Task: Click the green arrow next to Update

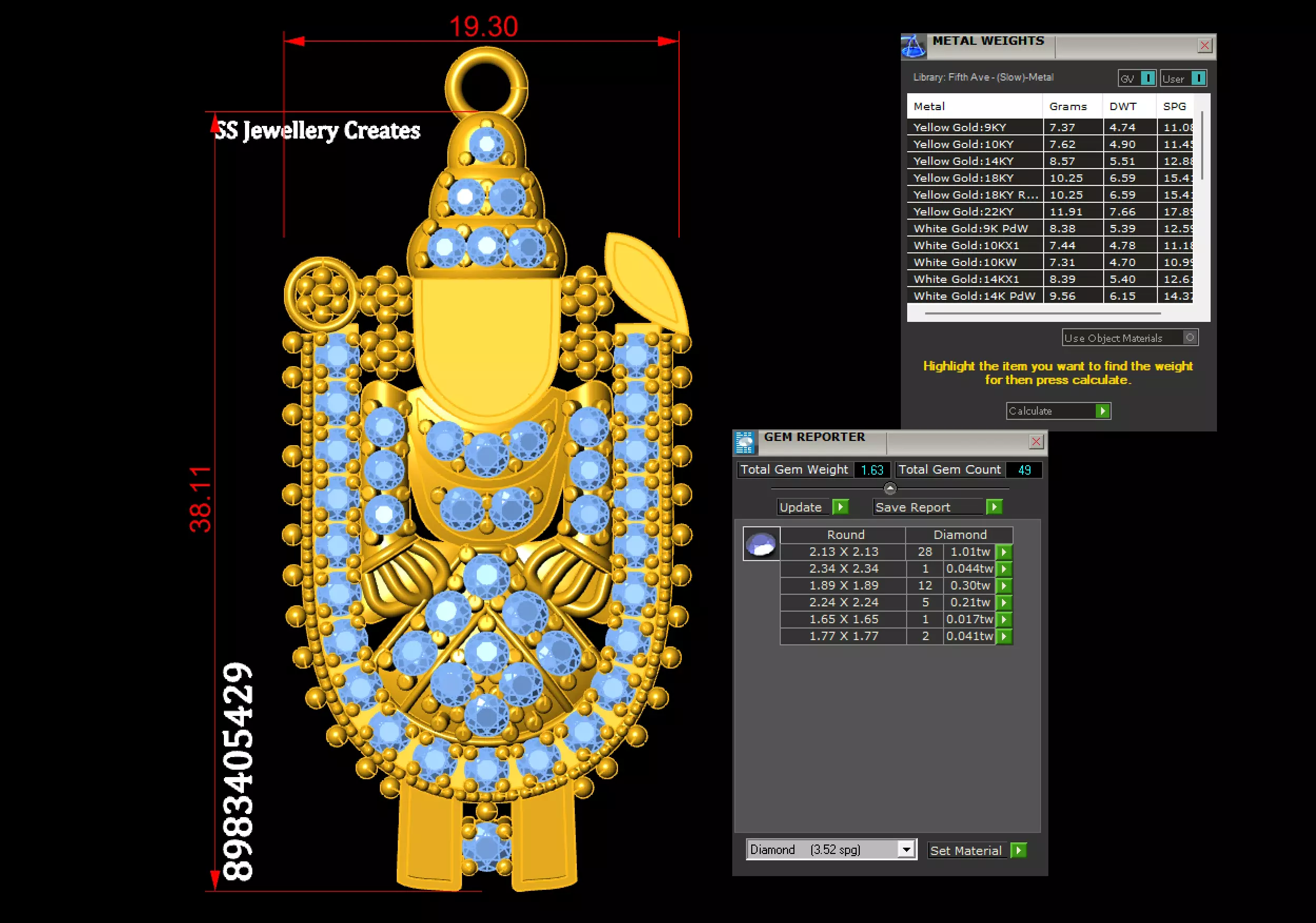Action: point(840,507)
